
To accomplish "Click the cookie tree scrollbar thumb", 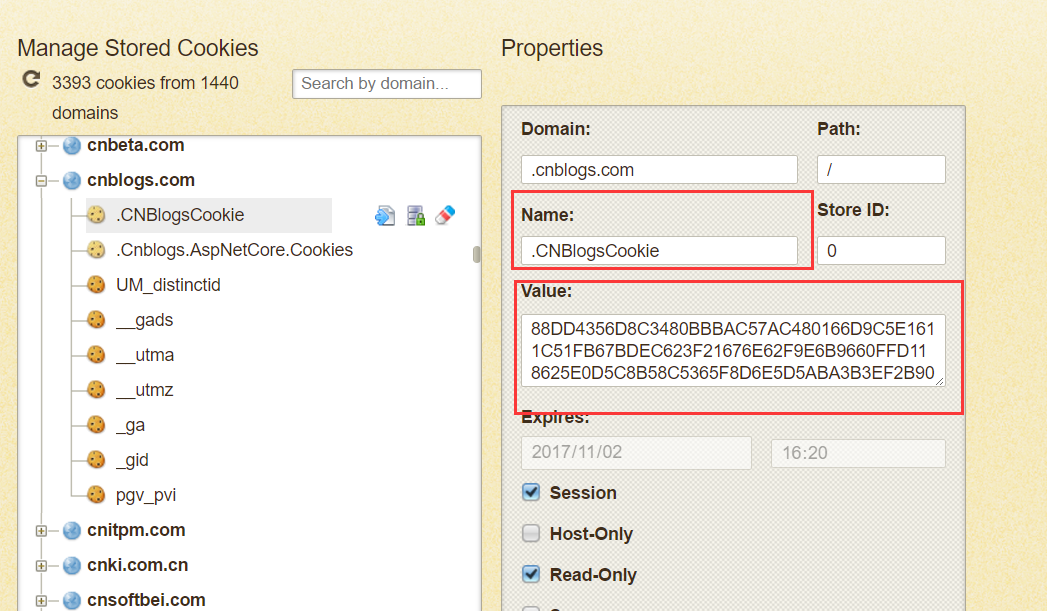I will point(476,254).
